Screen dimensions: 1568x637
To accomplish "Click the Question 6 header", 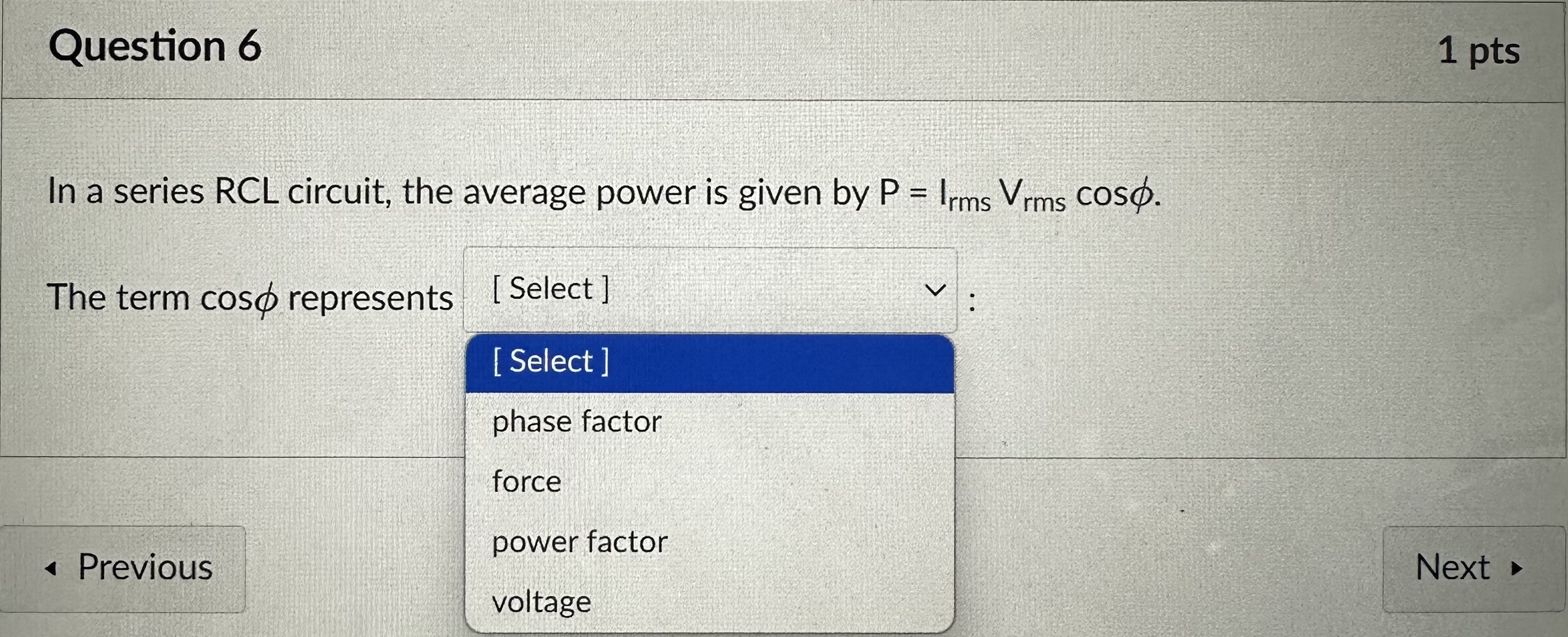I will pyautogui.click(x=156, y=46).
